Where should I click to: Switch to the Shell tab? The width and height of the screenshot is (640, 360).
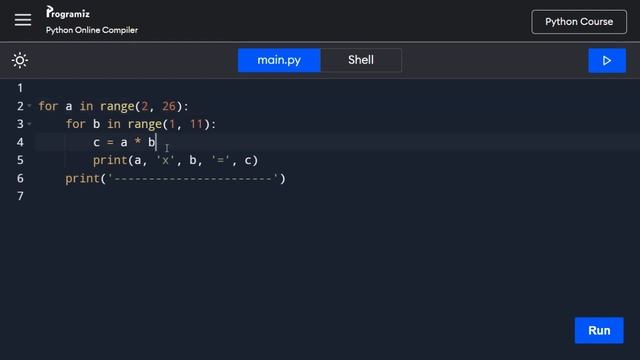pyautogui.click(x=361, y=60)
